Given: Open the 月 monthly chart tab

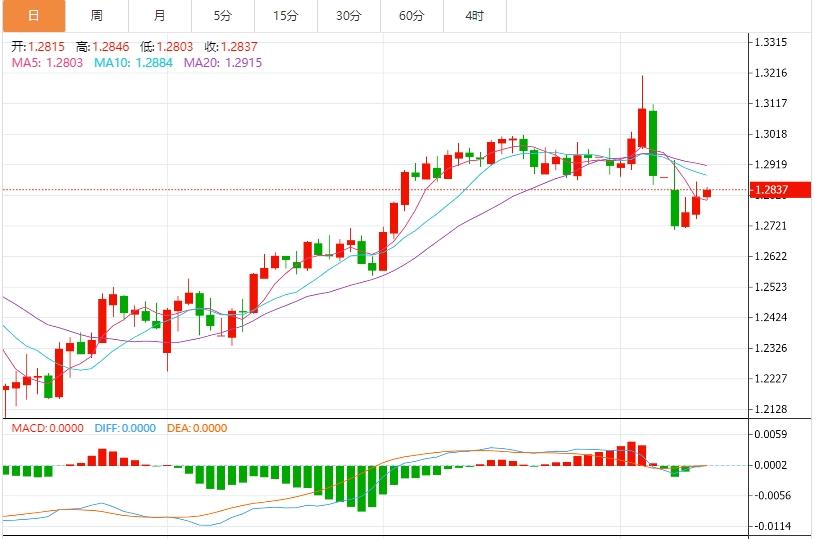Looking at the screenshot, I should pos(160,16).
